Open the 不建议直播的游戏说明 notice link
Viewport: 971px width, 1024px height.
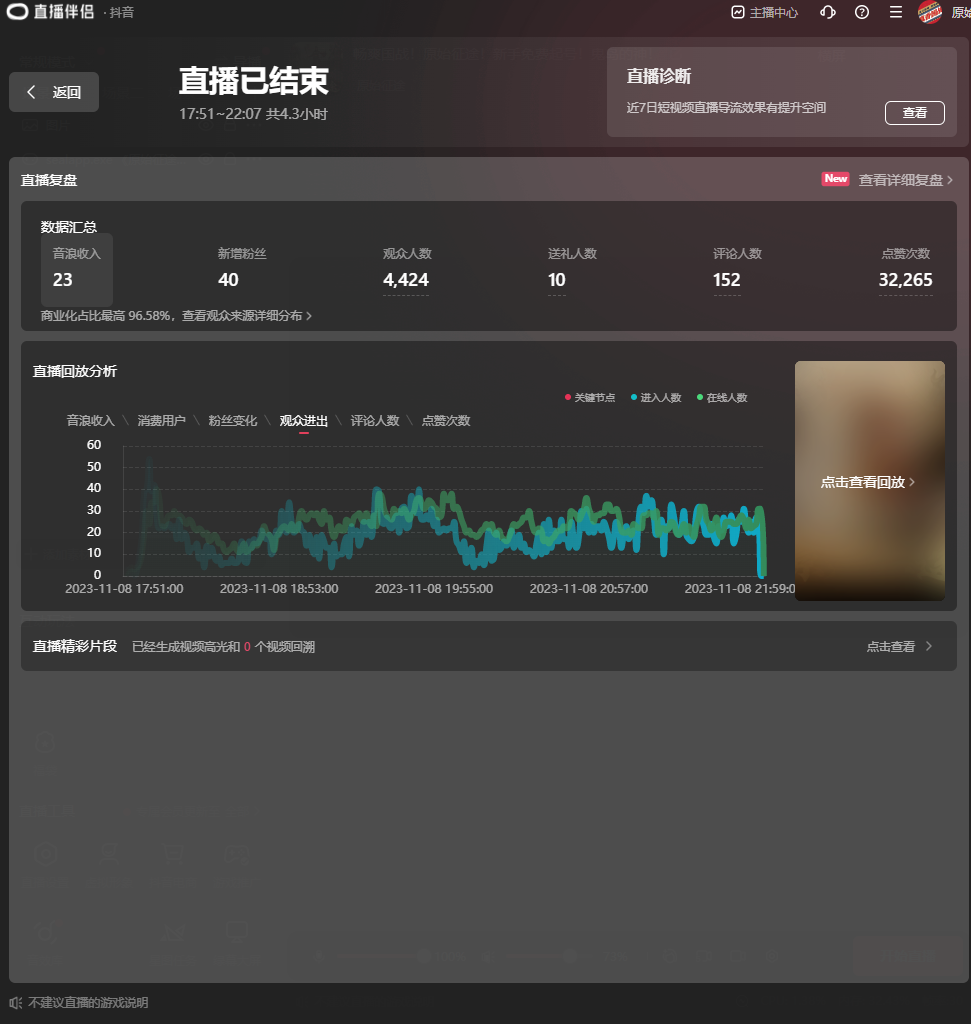tap(88, 1002)
